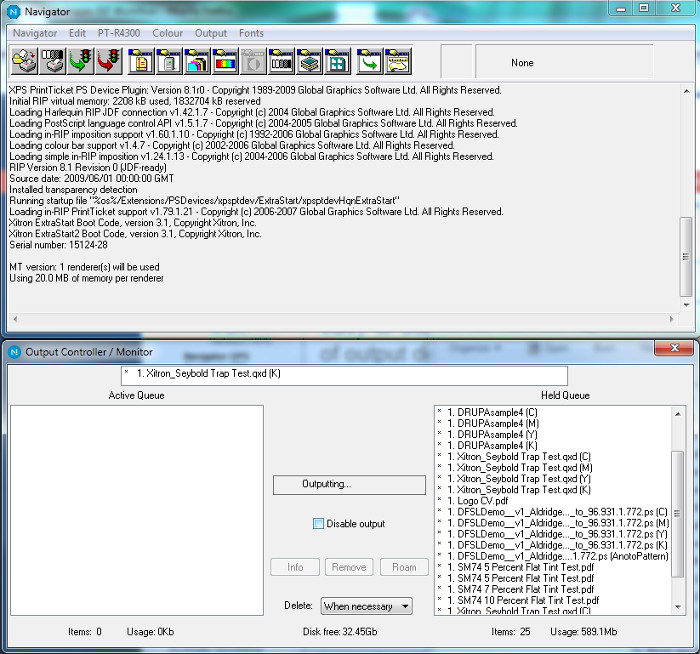The image size is (700, 654).
Task: Click the Roam button
Action: coord(404,567)
